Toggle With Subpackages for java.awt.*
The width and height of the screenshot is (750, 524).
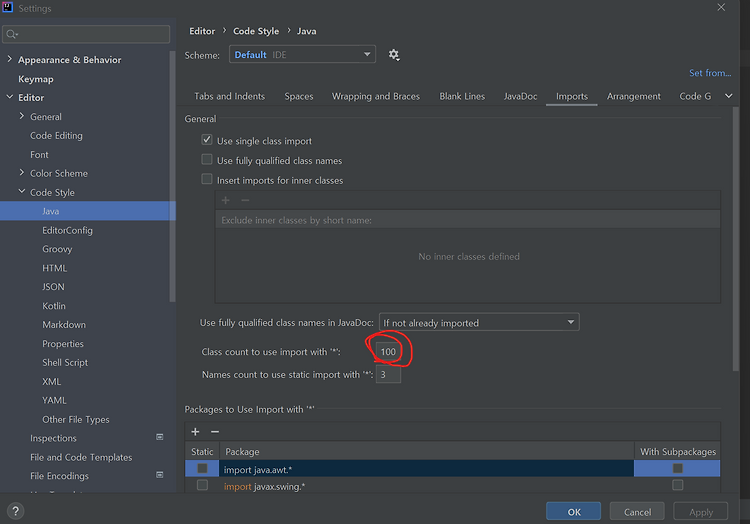click(677, 468)
